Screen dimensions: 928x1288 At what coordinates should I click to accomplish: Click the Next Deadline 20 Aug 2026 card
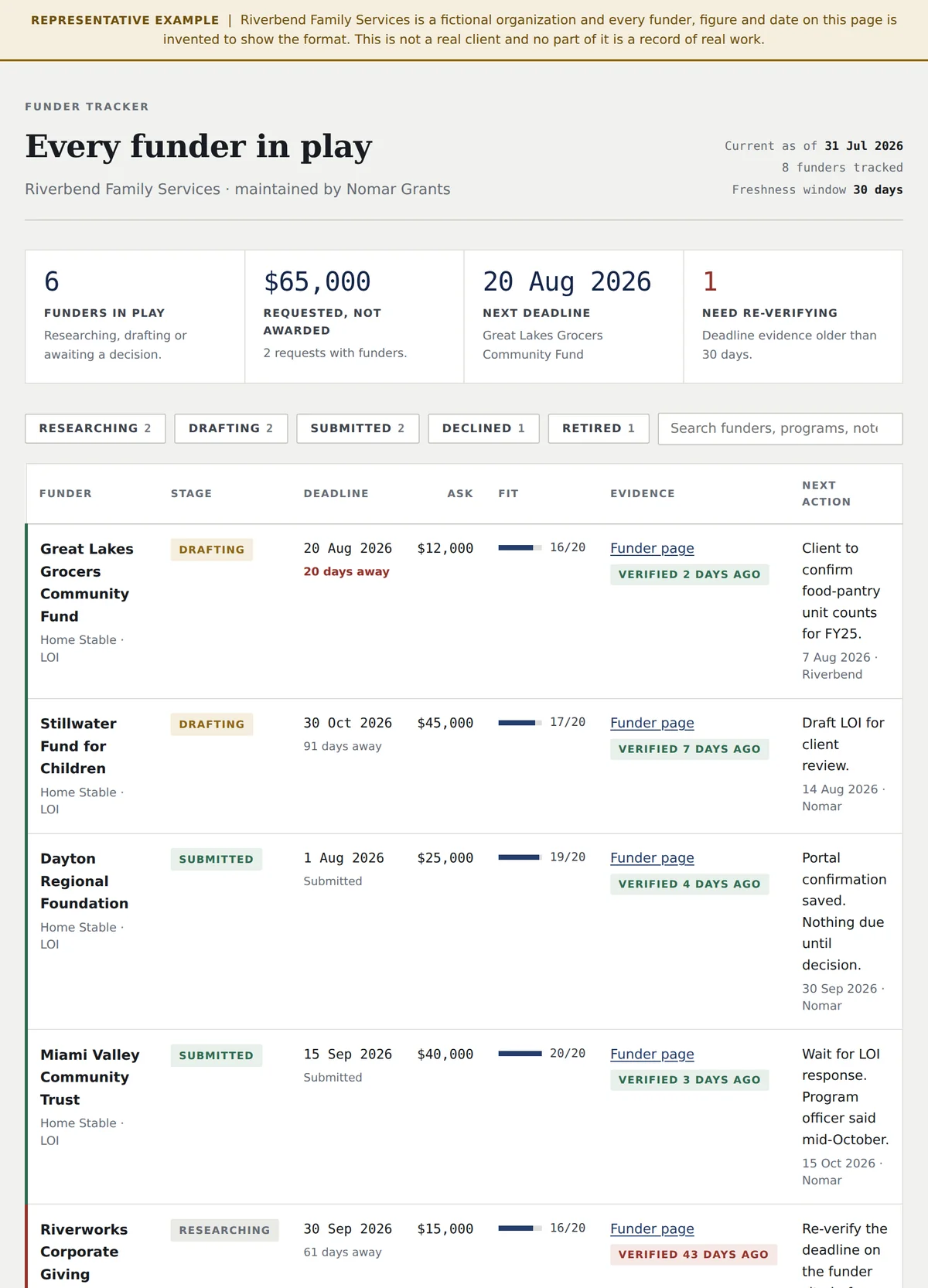[574, 316]
